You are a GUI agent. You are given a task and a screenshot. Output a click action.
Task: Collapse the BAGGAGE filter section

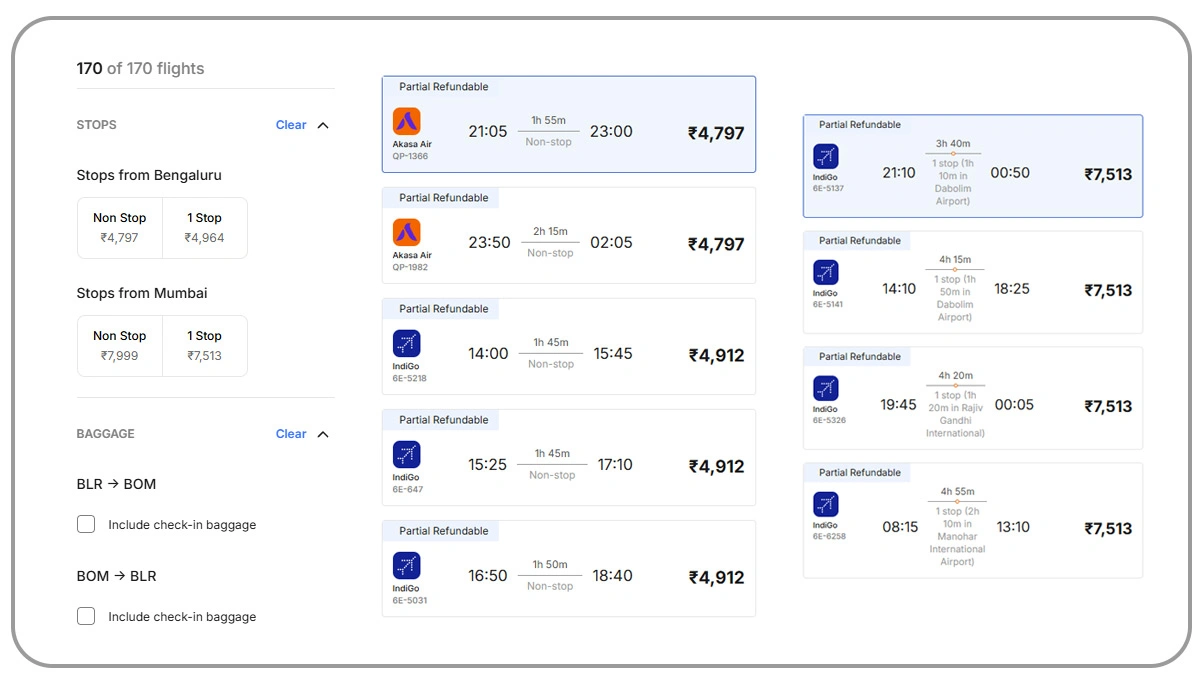[322, 434]
